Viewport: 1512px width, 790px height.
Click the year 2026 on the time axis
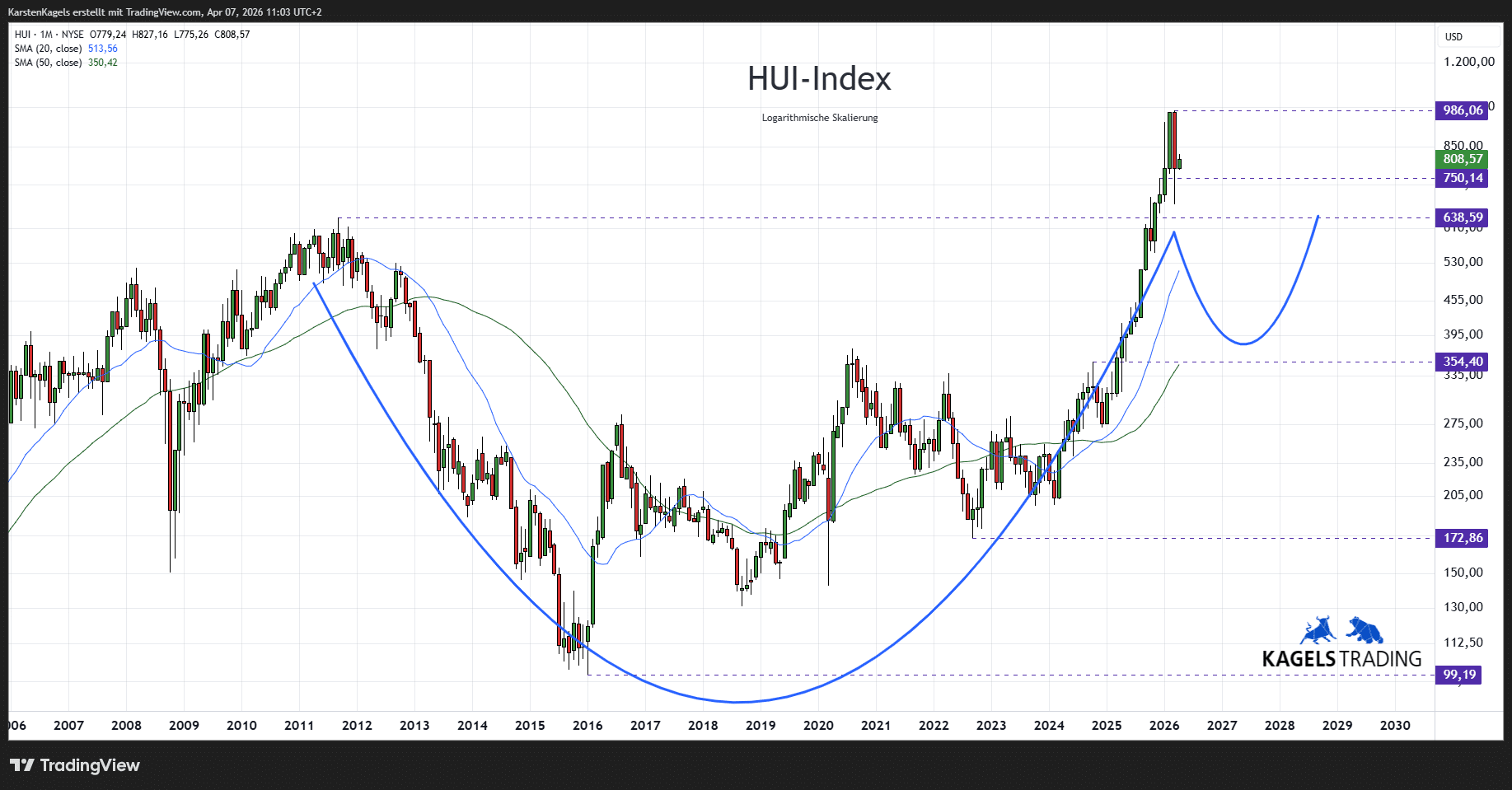(1164, 726)
